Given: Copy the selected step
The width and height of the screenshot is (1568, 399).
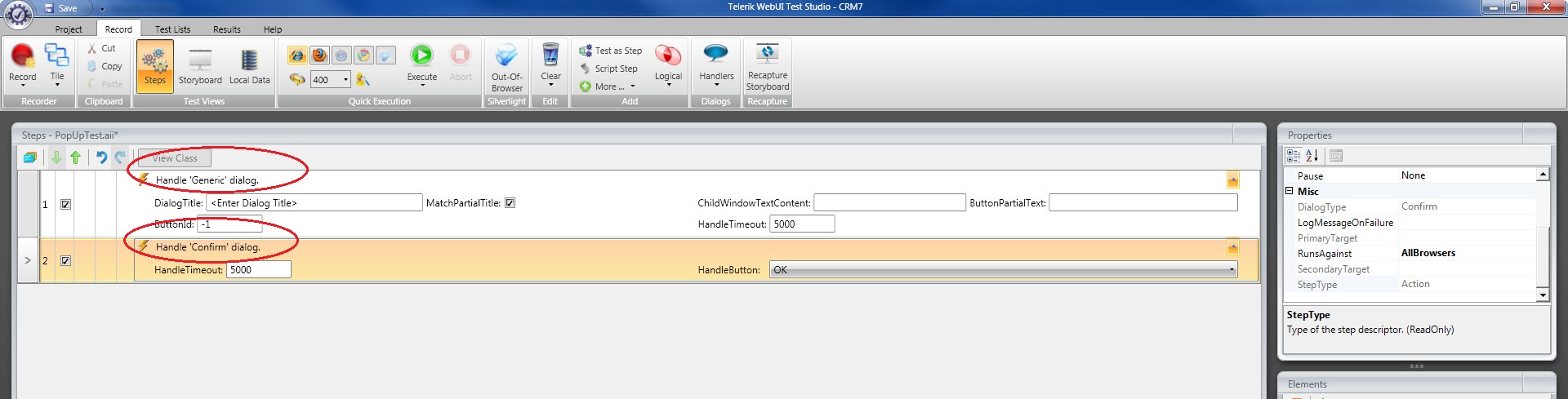Looking at the screenshot, I should point(105,66).
